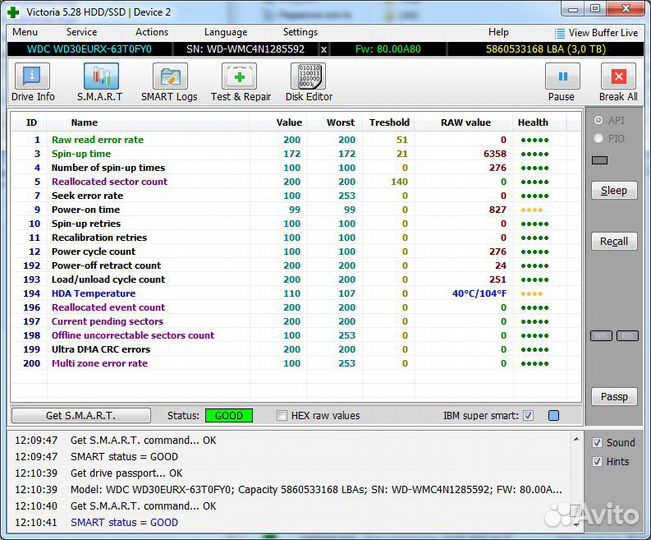This screenshot has height=540, width=651.
Task: Toggle HEX raw values checkbox
Action: [281, 415]
